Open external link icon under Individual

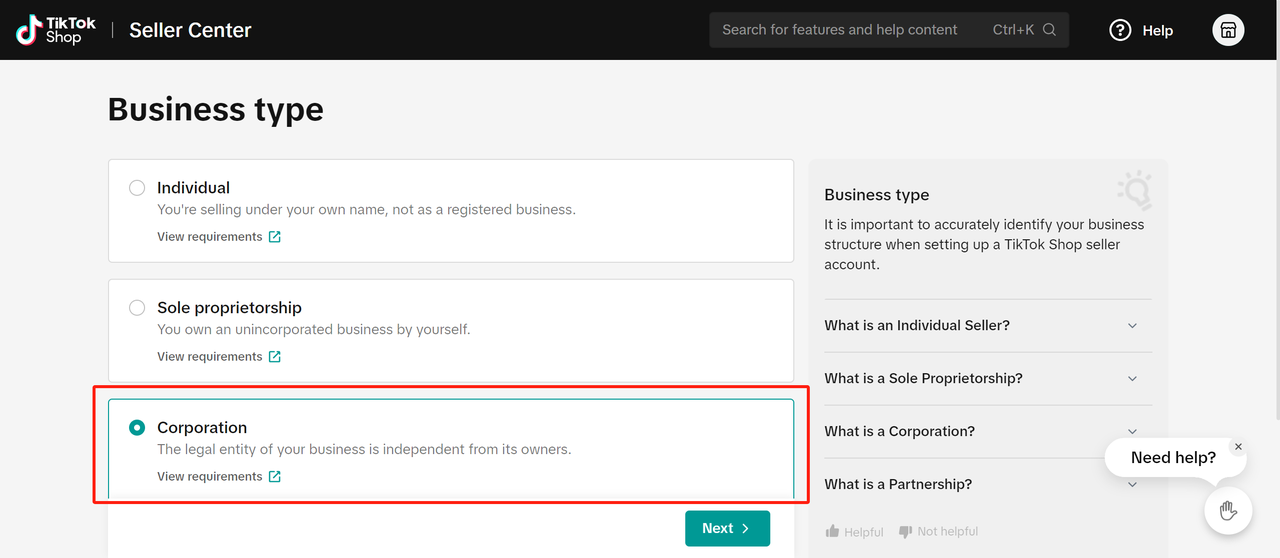pyautogui.click(x=275, y=237)
